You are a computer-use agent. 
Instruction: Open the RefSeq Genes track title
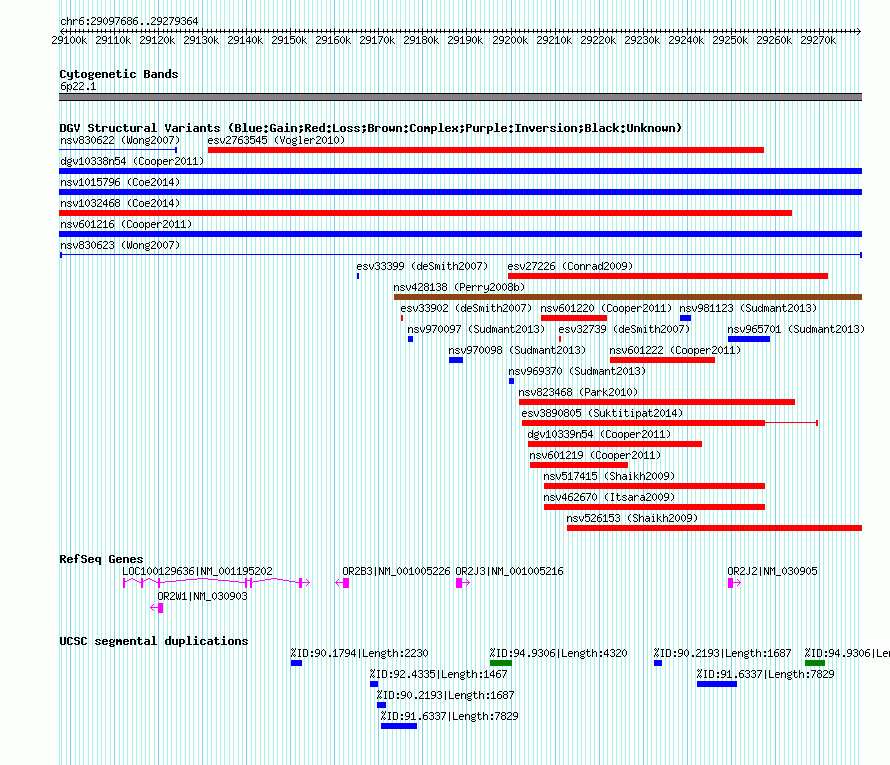pyautogui.click(x=101, y=559)
